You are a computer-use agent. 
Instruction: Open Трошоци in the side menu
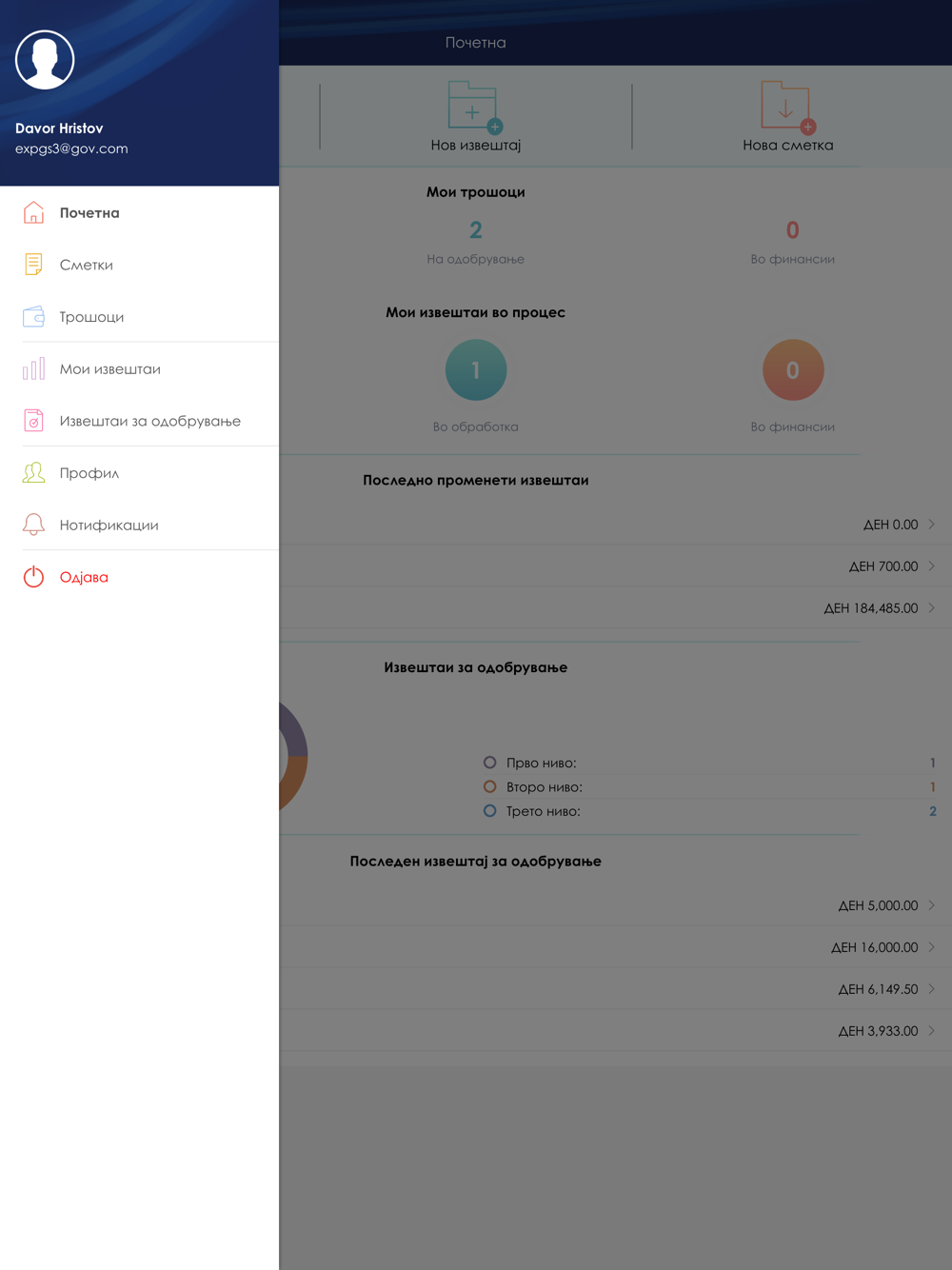(x=139, y=316)
